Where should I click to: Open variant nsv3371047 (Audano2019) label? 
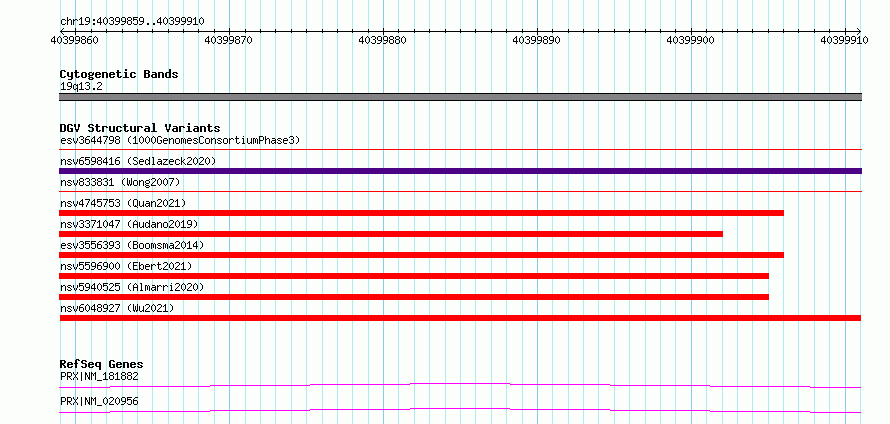[x=129, y=224]
